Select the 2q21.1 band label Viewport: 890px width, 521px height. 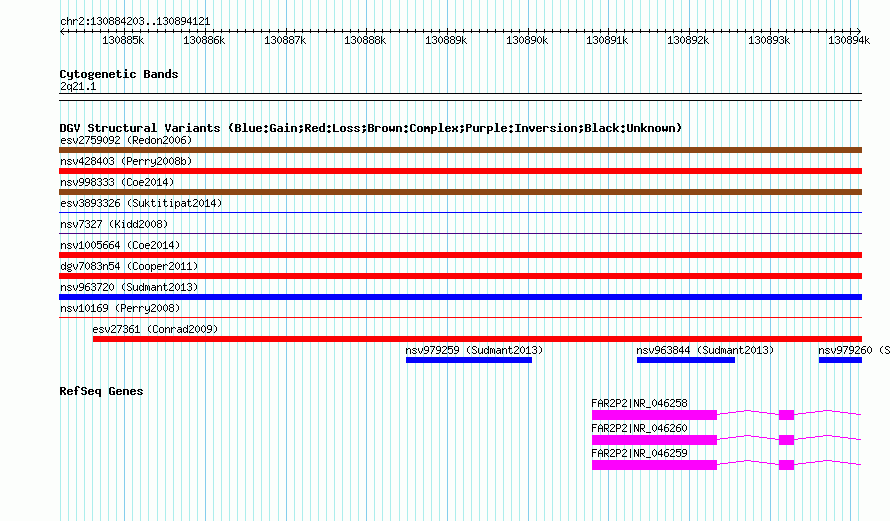click(78, 86)
